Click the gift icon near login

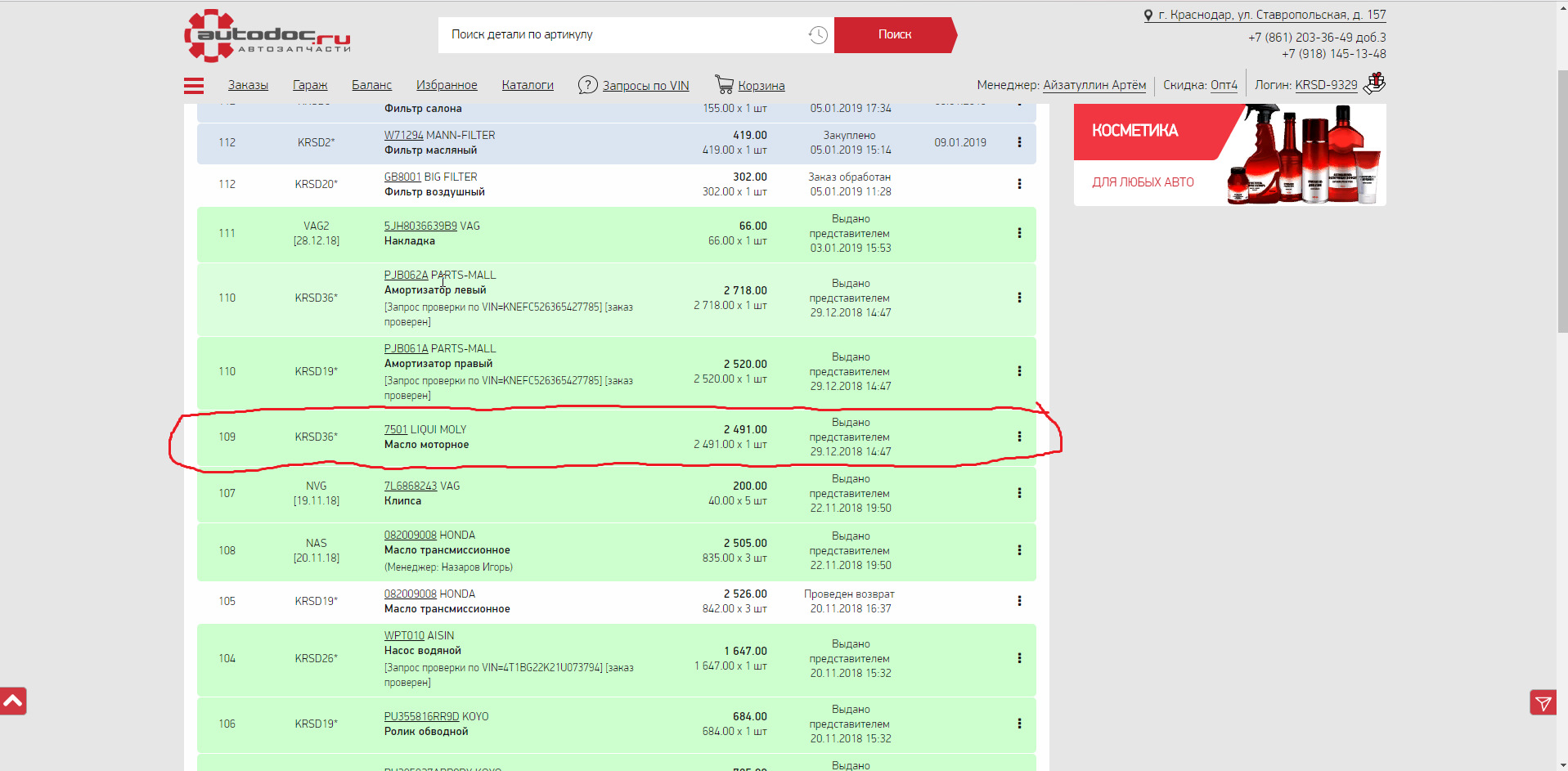[x=1375, y=83]
